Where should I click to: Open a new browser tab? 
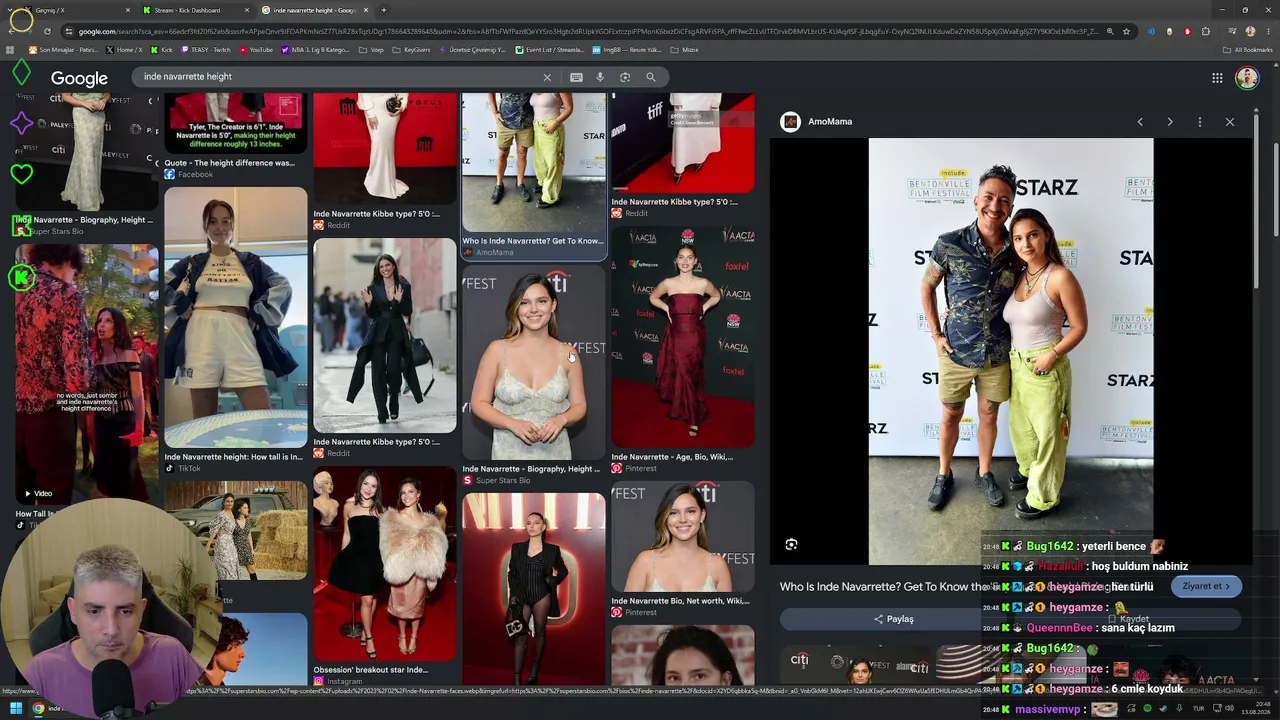(x=384, y=10)
